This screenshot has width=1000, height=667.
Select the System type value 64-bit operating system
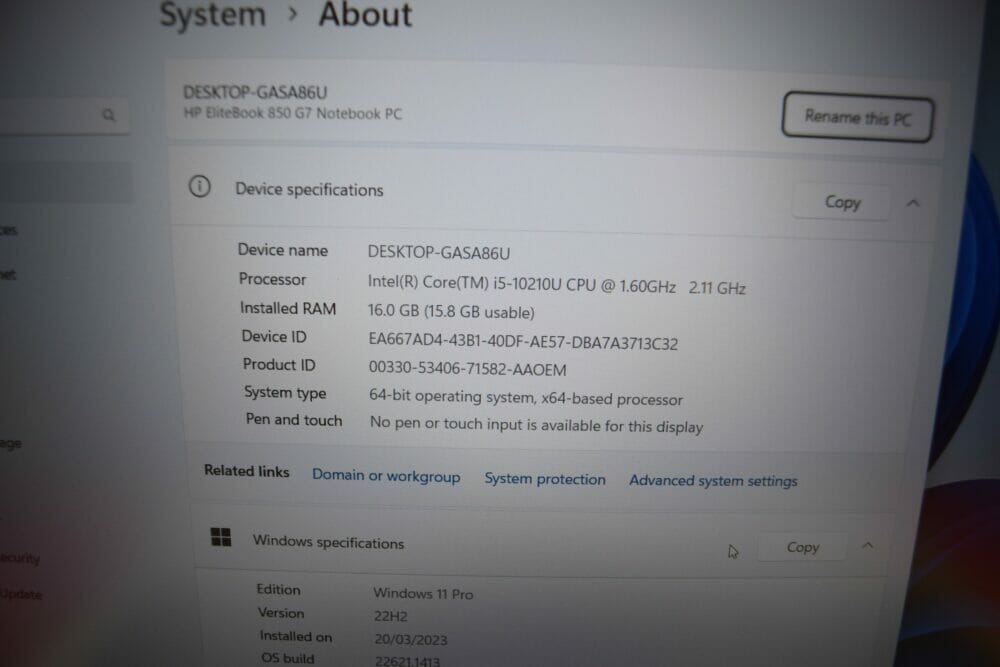coord(451,397)
